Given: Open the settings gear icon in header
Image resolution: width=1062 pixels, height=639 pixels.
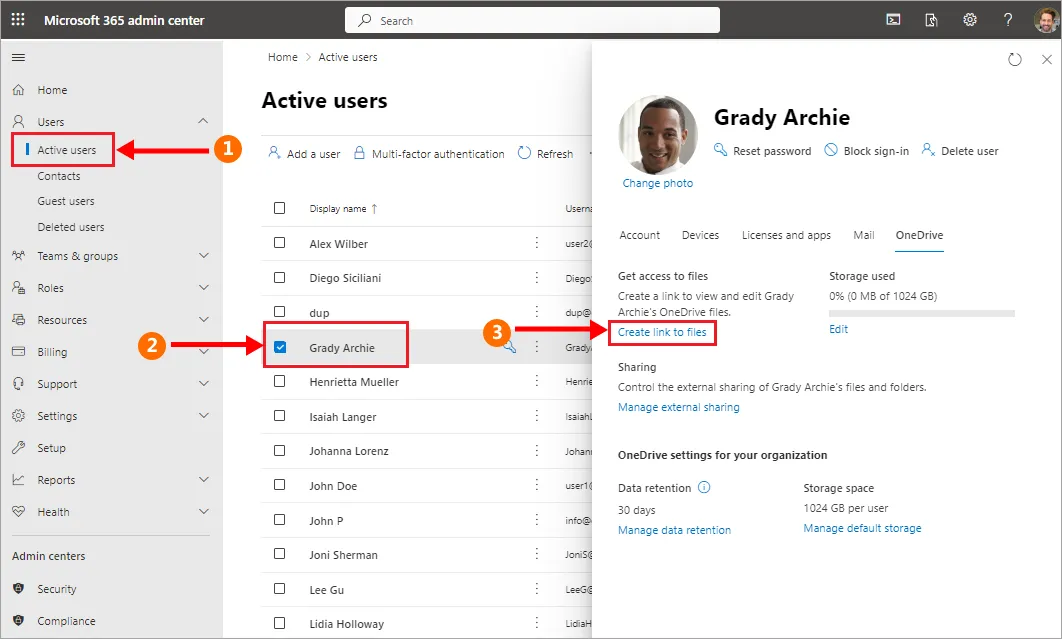Looking at the screenshot, I should coord(970,20).
